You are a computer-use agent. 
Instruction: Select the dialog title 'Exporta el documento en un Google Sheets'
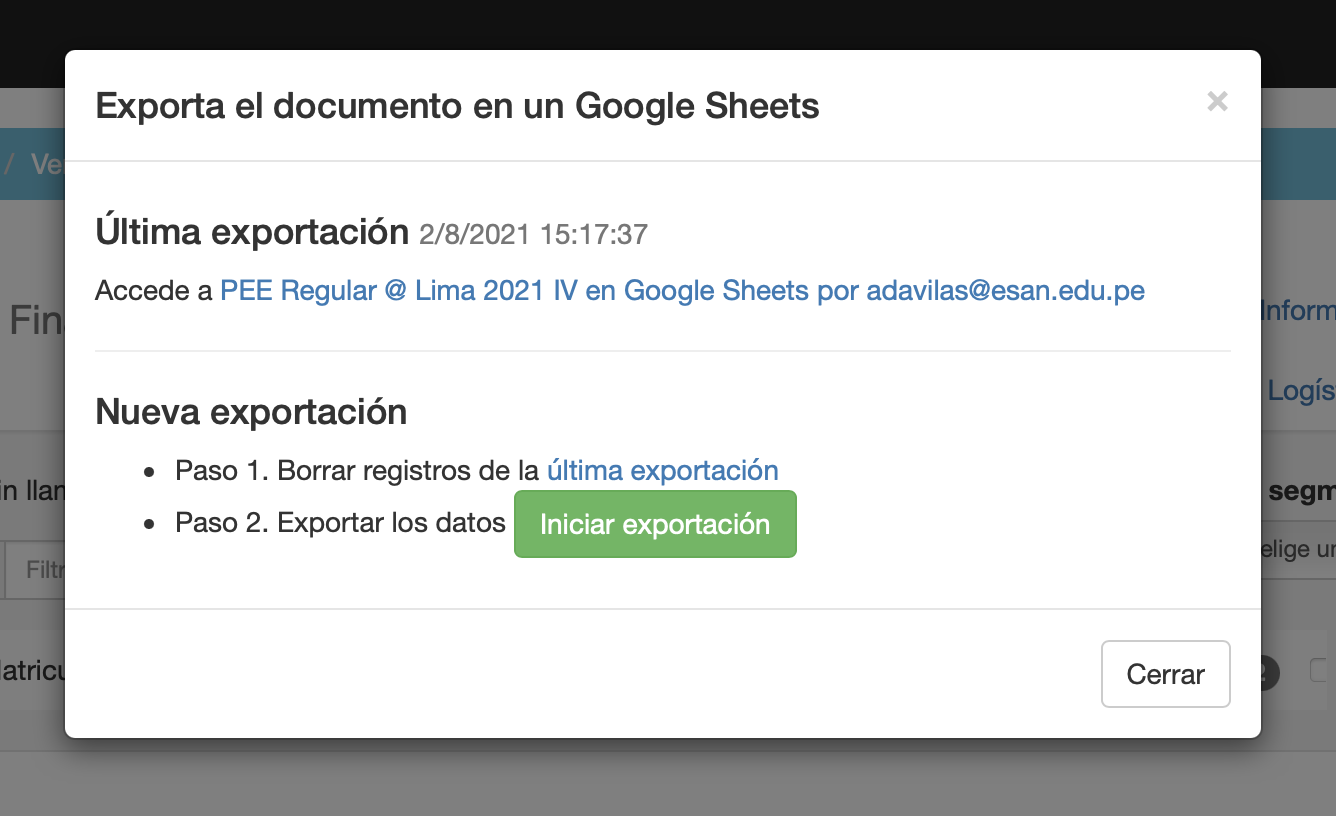coord(457,105)
